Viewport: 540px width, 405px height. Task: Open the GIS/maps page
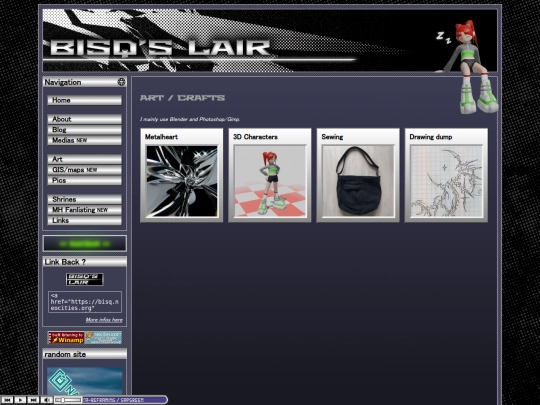point(84,170)
